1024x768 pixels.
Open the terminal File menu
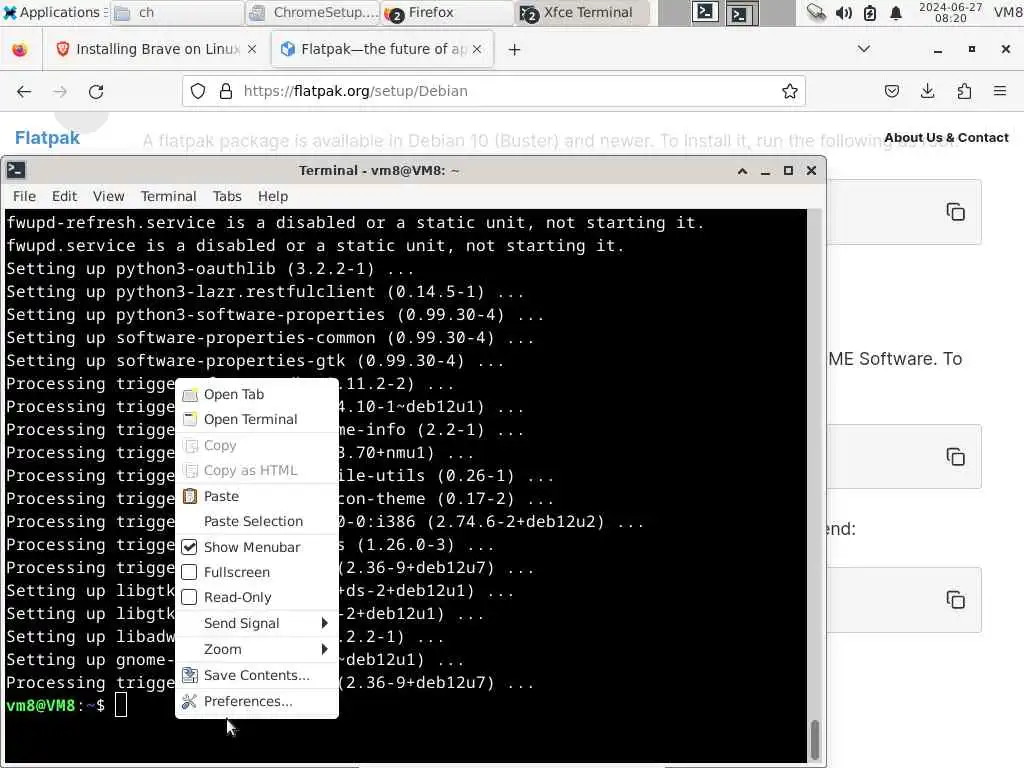click(24, 196)
